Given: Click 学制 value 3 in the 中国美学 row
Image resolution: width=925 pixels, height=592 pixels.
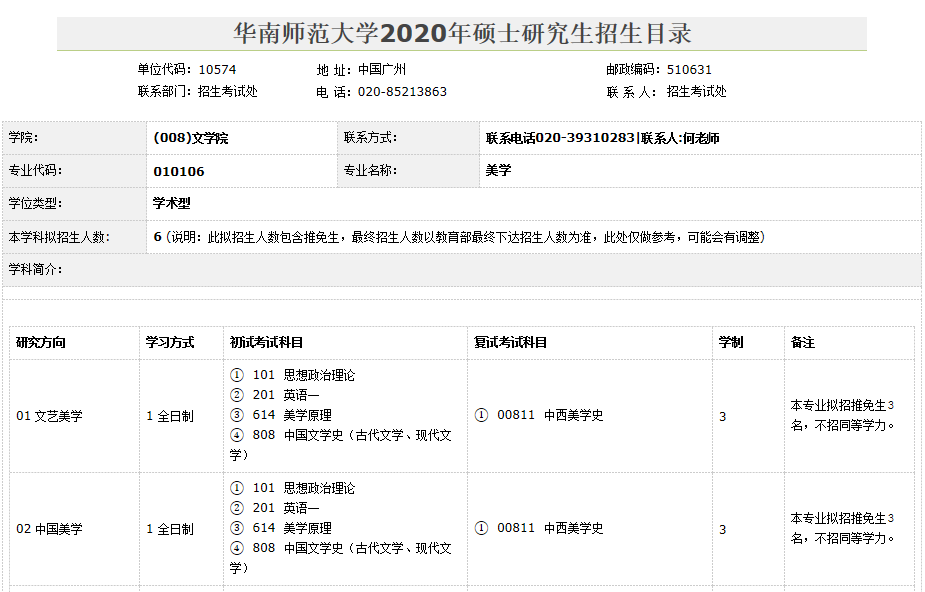Looking at the screenshot, I should pyautogui.click(x=723, y=530).
